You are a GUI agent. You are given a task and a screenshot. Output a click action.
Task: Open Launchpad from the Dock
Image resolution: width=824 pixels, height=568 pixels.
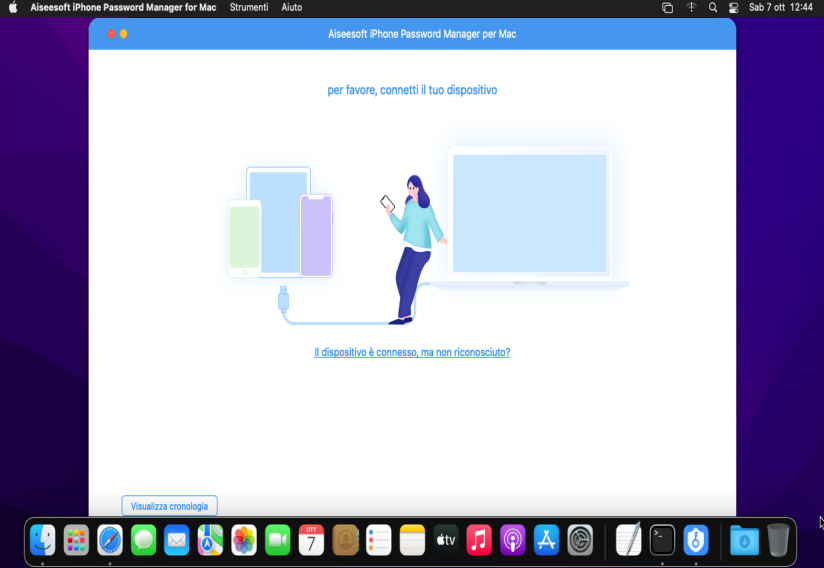(x=76, y=540)
